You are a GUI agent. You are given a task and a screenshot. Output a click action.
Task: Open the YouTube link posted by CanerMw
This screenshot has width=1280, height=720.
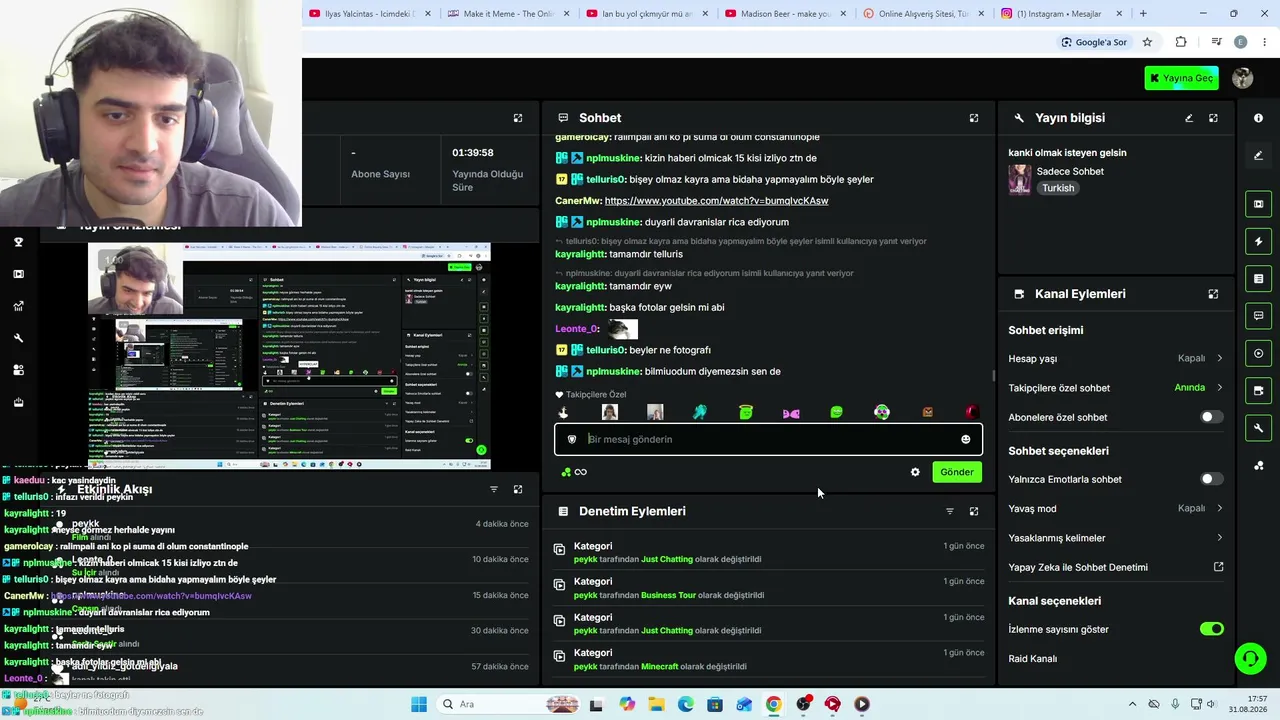coord(716,201)
